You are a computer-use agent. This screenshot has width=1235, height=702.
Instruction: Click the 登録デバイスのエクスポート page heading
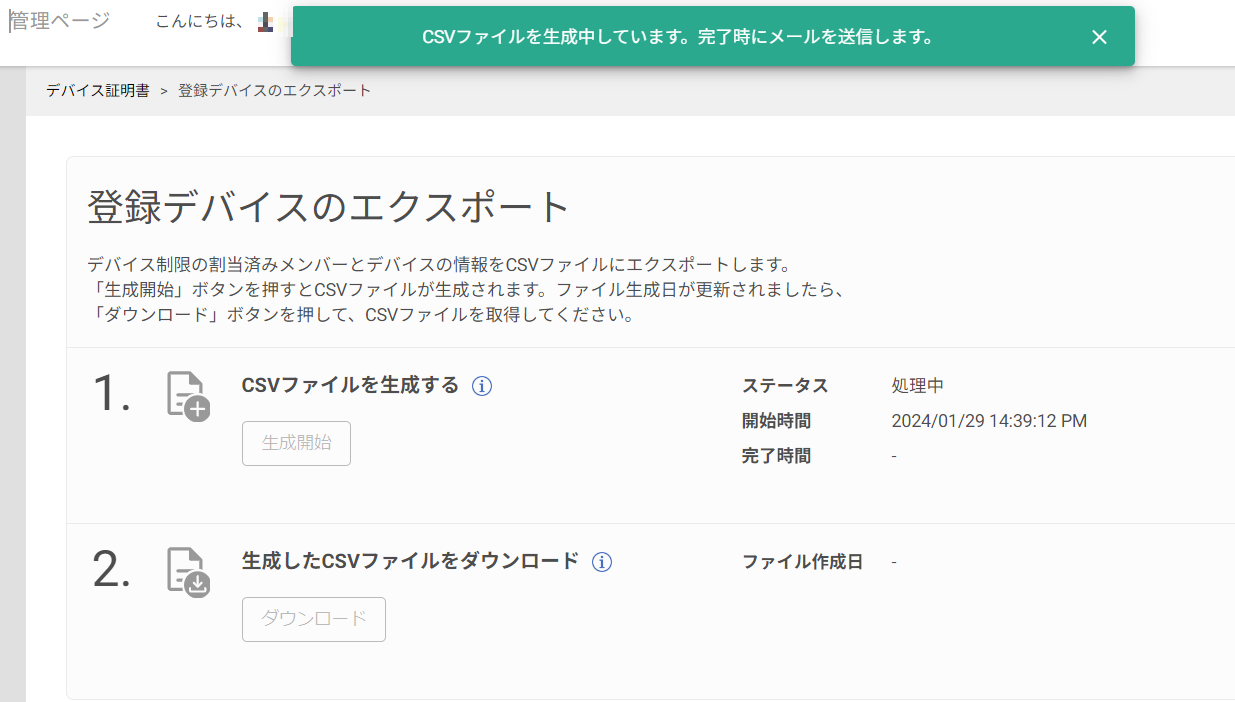point(329,208)
